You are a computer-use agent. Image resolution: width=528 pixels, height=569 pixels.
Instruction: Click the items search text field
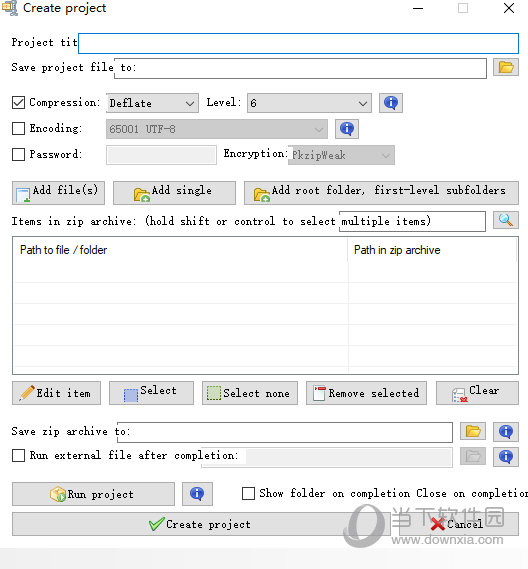(x=412, y=221)
